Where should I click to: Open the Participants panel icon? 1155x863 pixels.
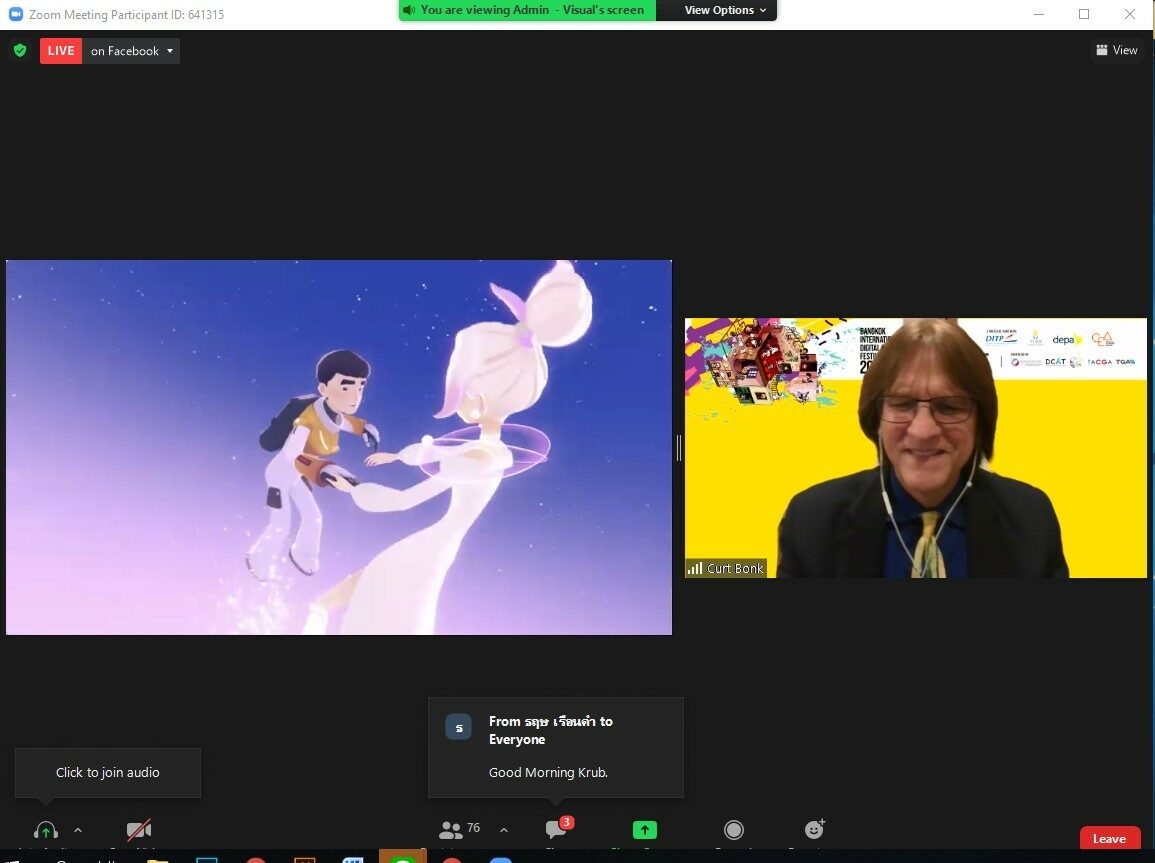(450, 830)
